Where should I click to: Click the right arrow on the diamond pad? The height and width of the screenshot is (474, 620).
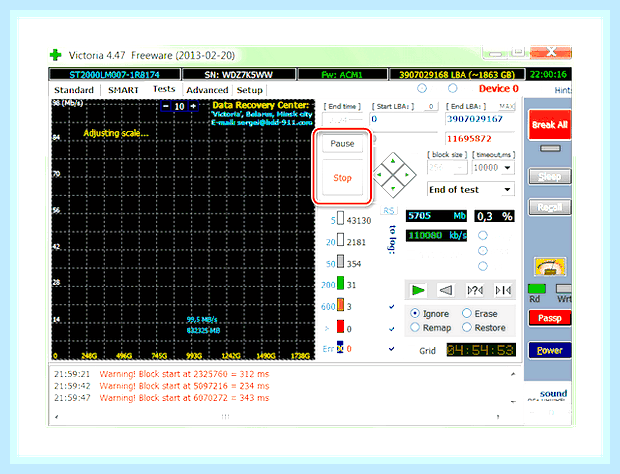pyautogui.click(x=407, y=174)
